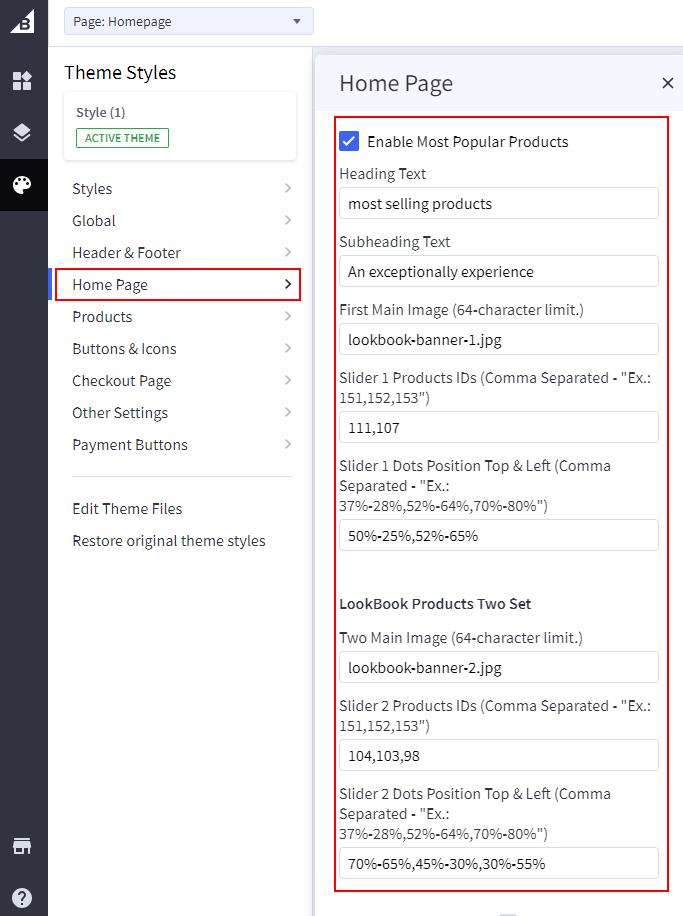
Task: Select the Style (1) active theme card
Action: 180,126
